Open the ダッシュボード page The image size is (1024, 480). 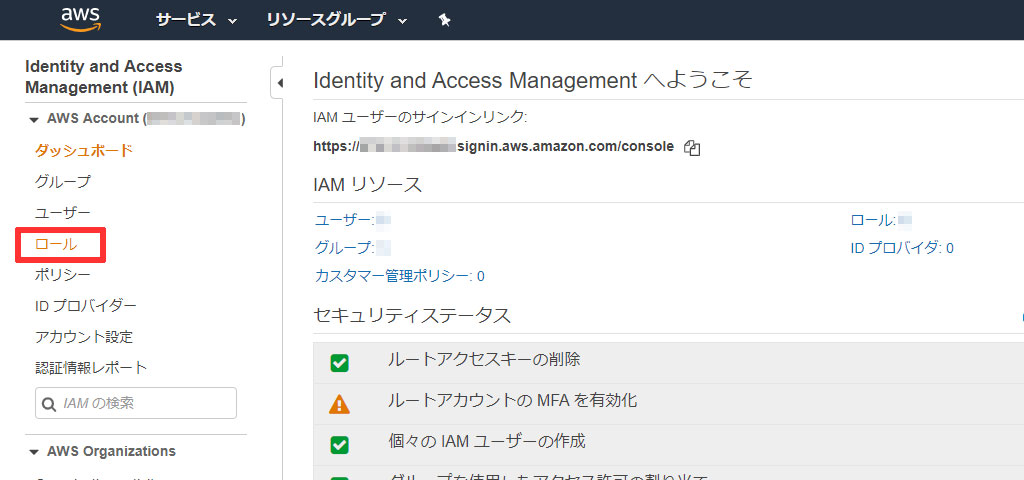coord(84,150)
